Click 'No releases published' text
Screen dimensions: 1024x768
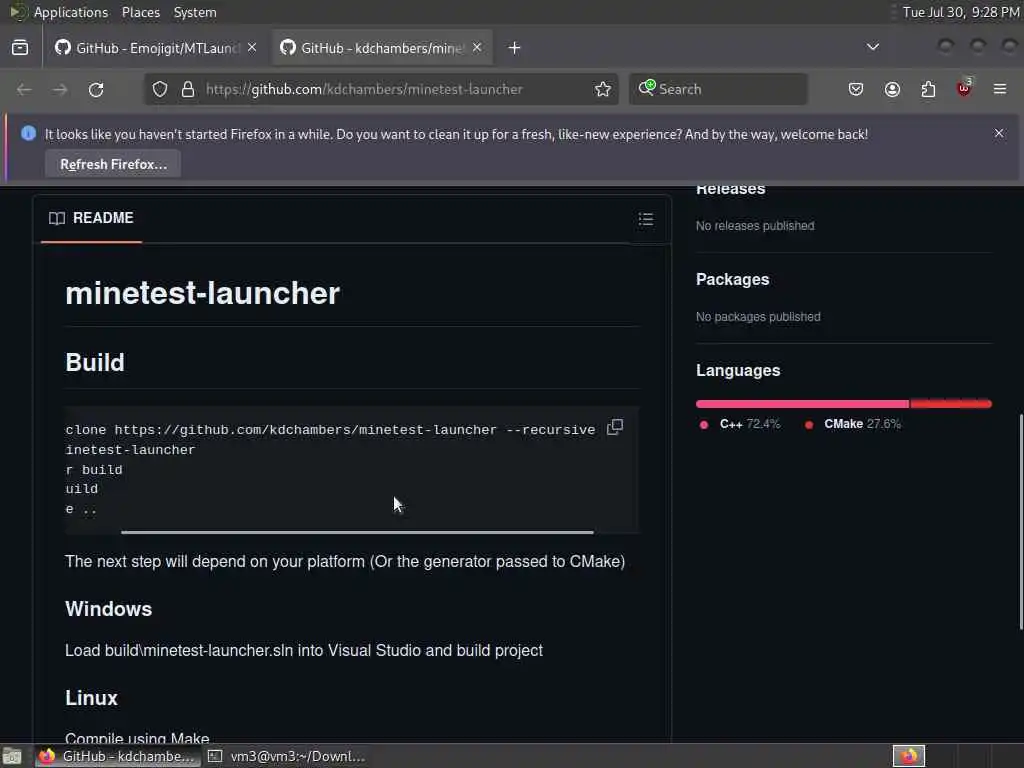click(x=755, y=226)
